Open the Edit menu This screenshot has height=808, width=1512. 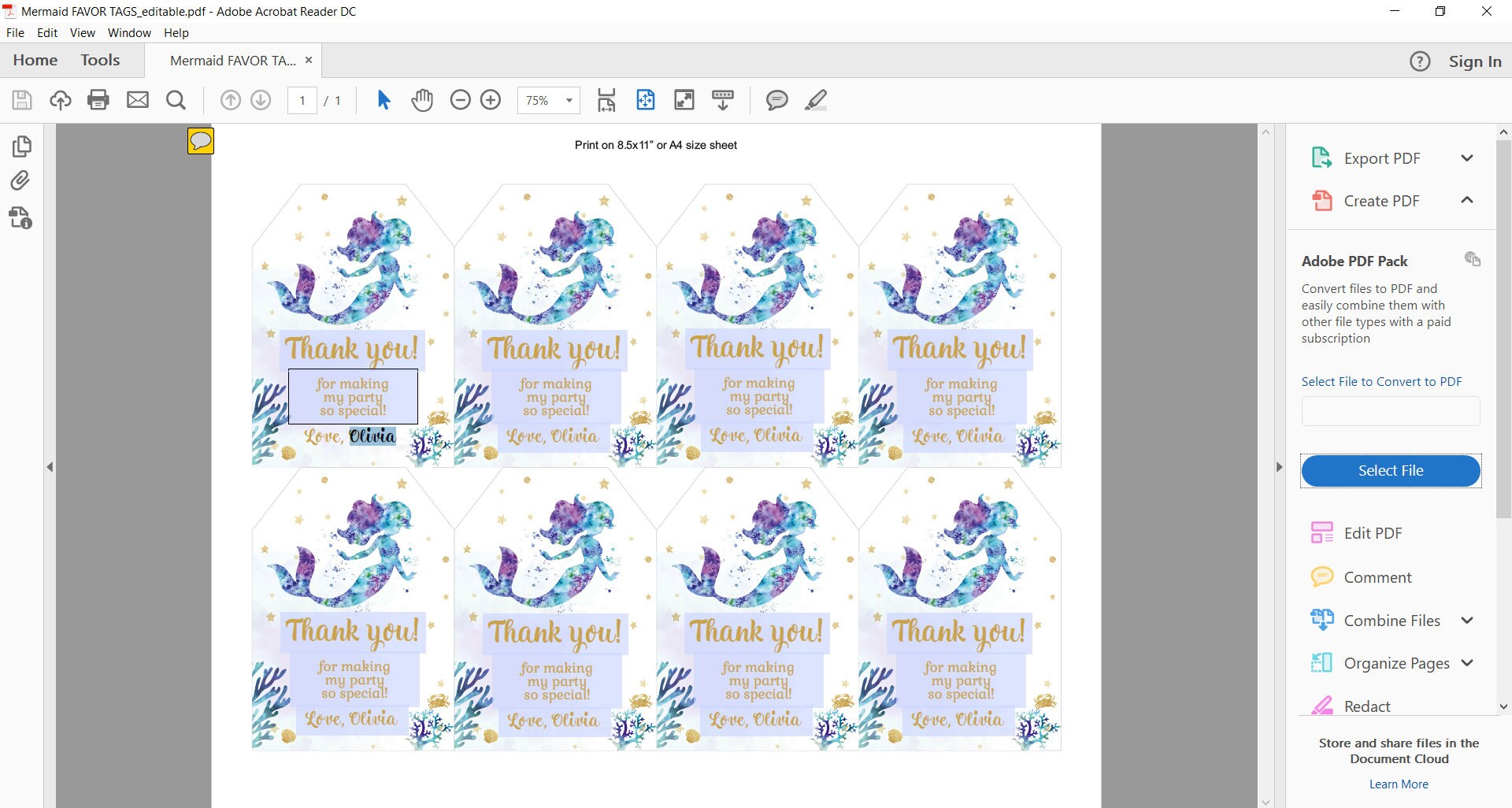[46, 32]
